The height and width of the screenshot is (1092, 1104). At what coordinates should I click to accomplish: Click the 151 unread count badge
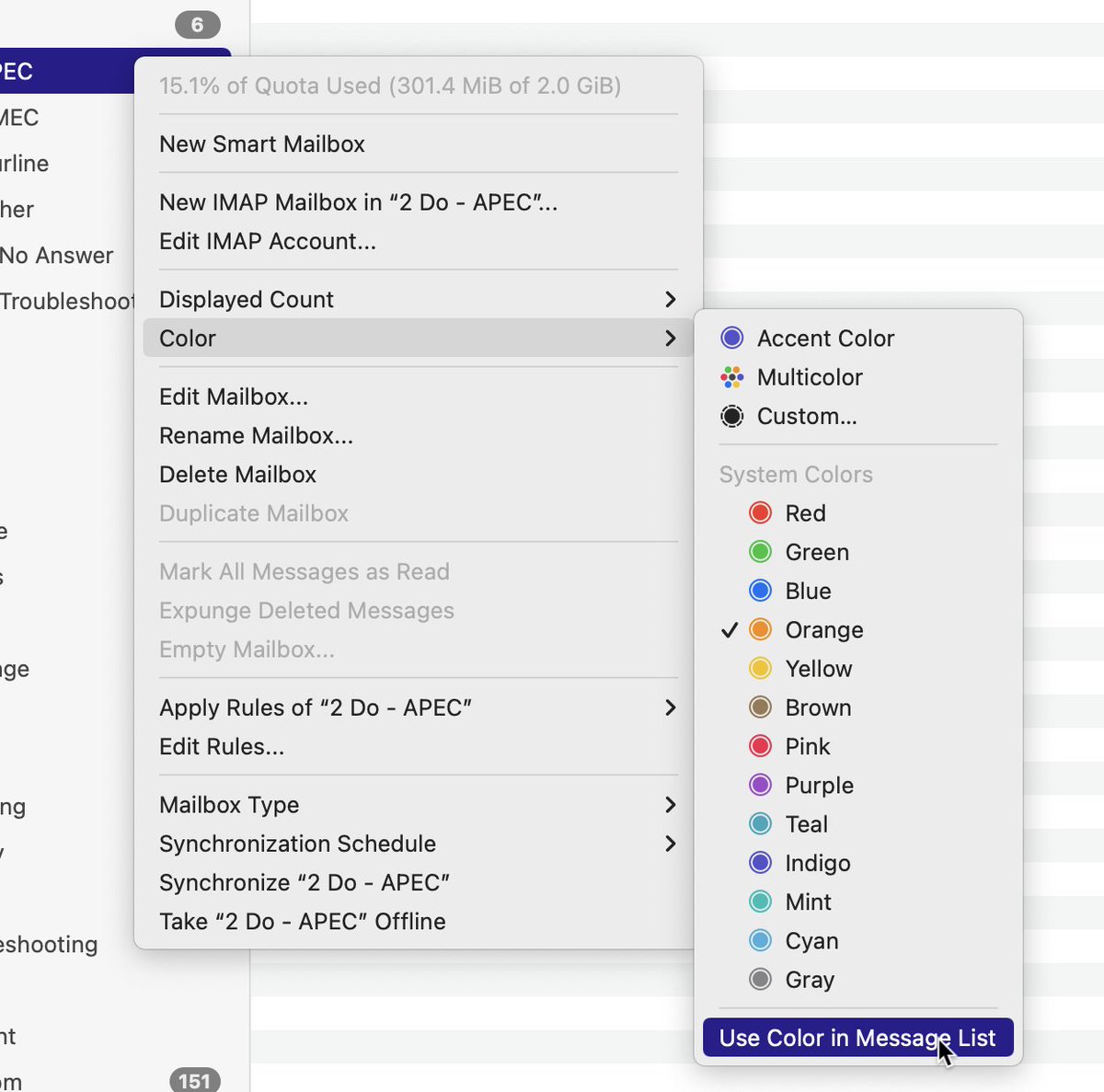coord(195,1080)
